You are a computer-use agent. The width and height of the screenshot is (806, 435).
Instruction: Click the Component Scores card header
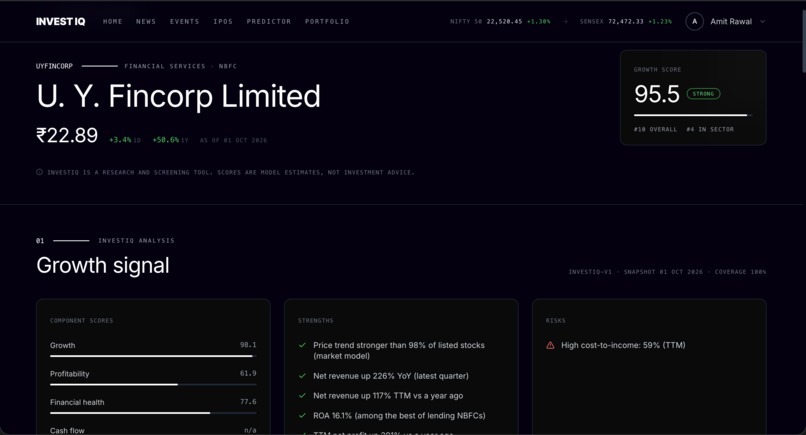point(81,320)
